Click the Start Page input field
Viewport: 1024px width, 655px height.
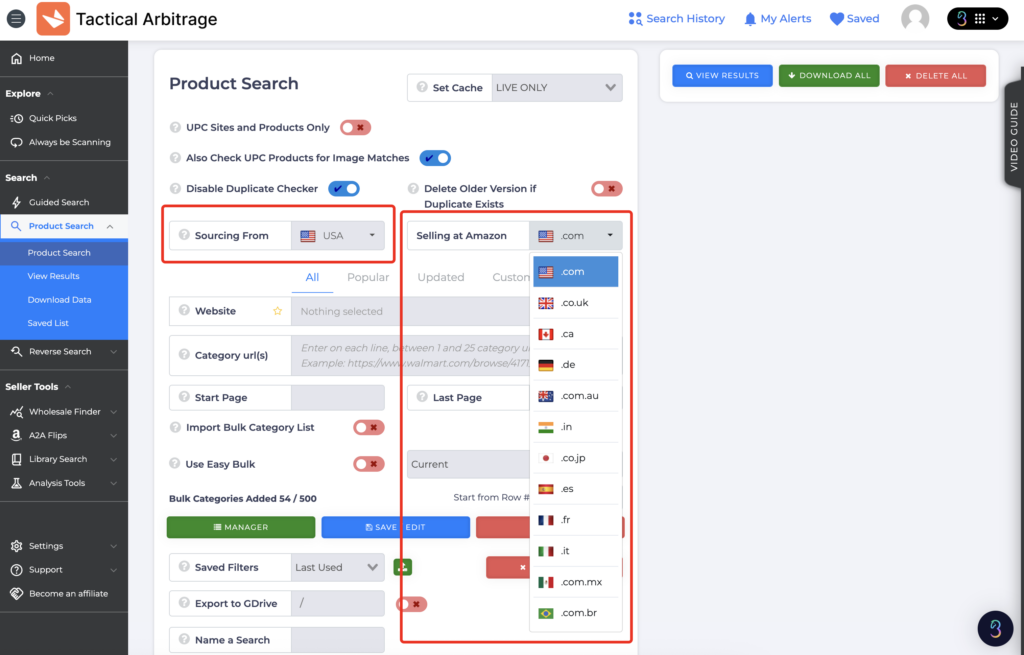pyautogui.click(x=338, y=398)
